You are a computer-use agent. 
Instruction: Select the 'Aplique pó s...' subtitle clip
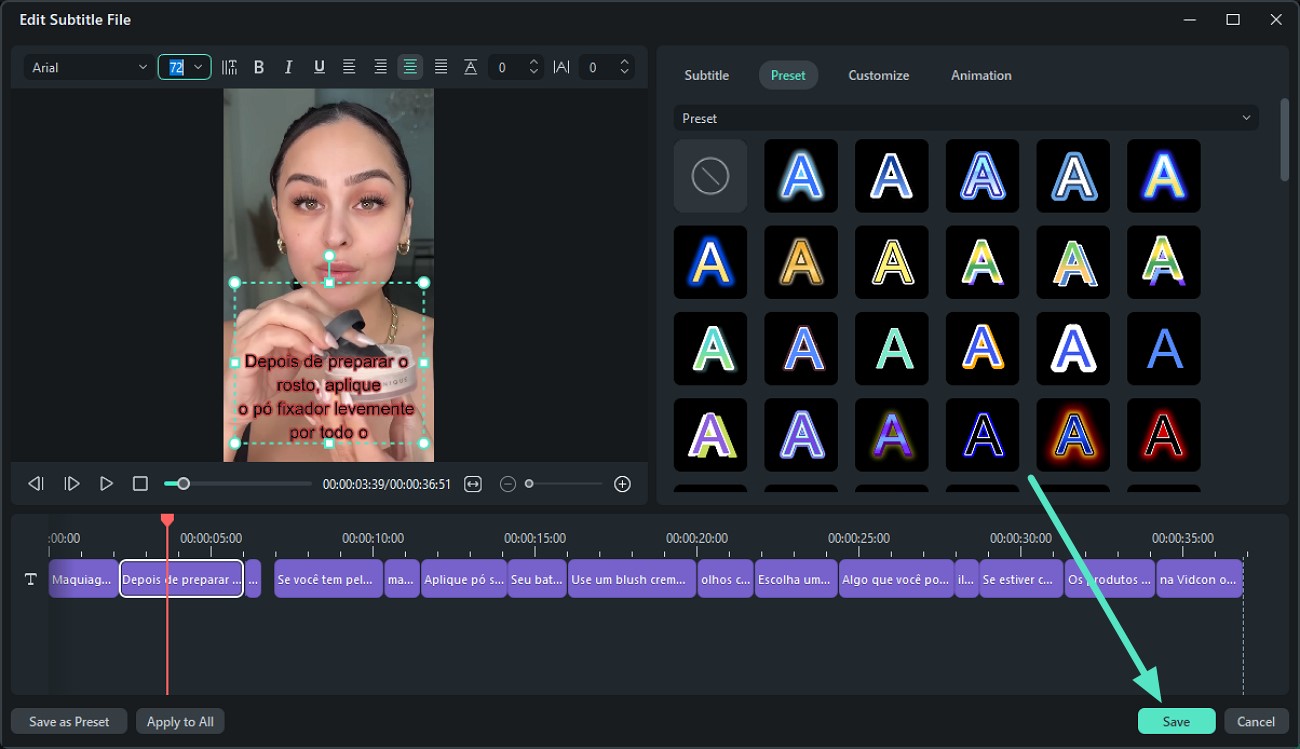pos(464,579)
